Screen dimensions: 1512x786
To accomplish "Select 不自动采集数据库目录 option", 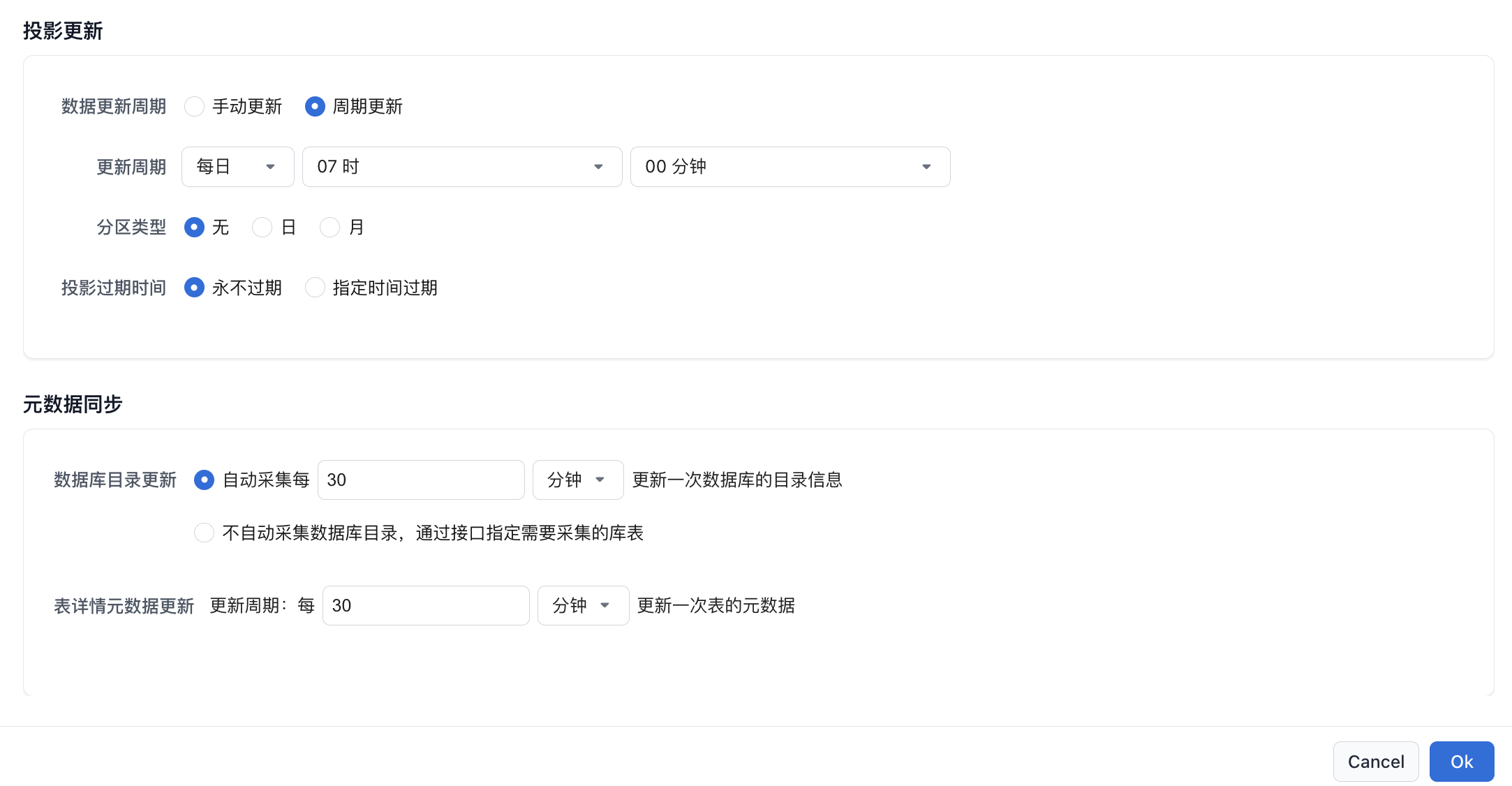I will tap(204, 533).
